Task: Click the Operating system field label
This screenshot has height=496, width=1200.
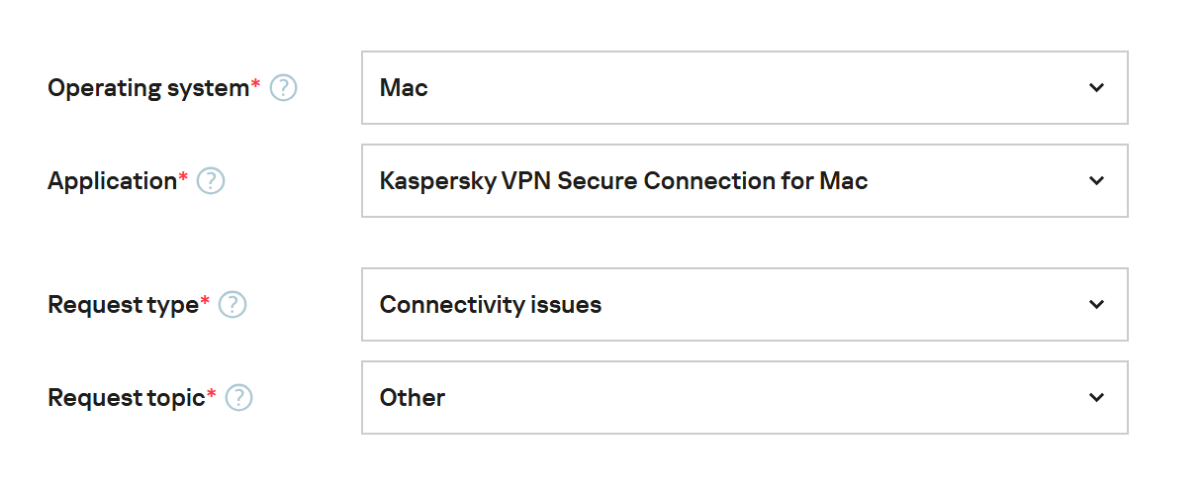Action: point(147,88)
